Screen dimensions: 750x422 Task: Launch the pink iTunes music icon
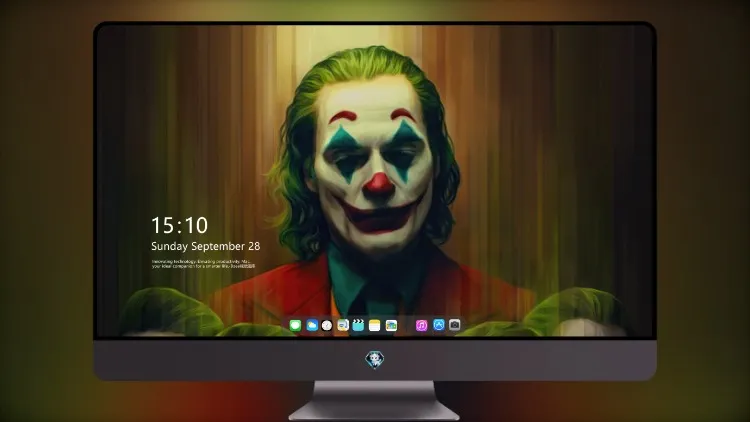coord(421,325)
